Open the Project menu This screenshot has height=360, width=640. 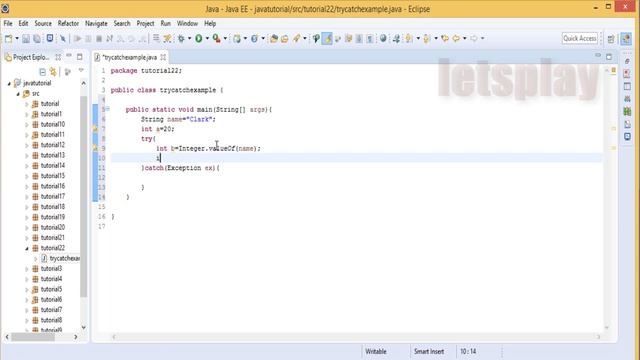click(145, 23)
